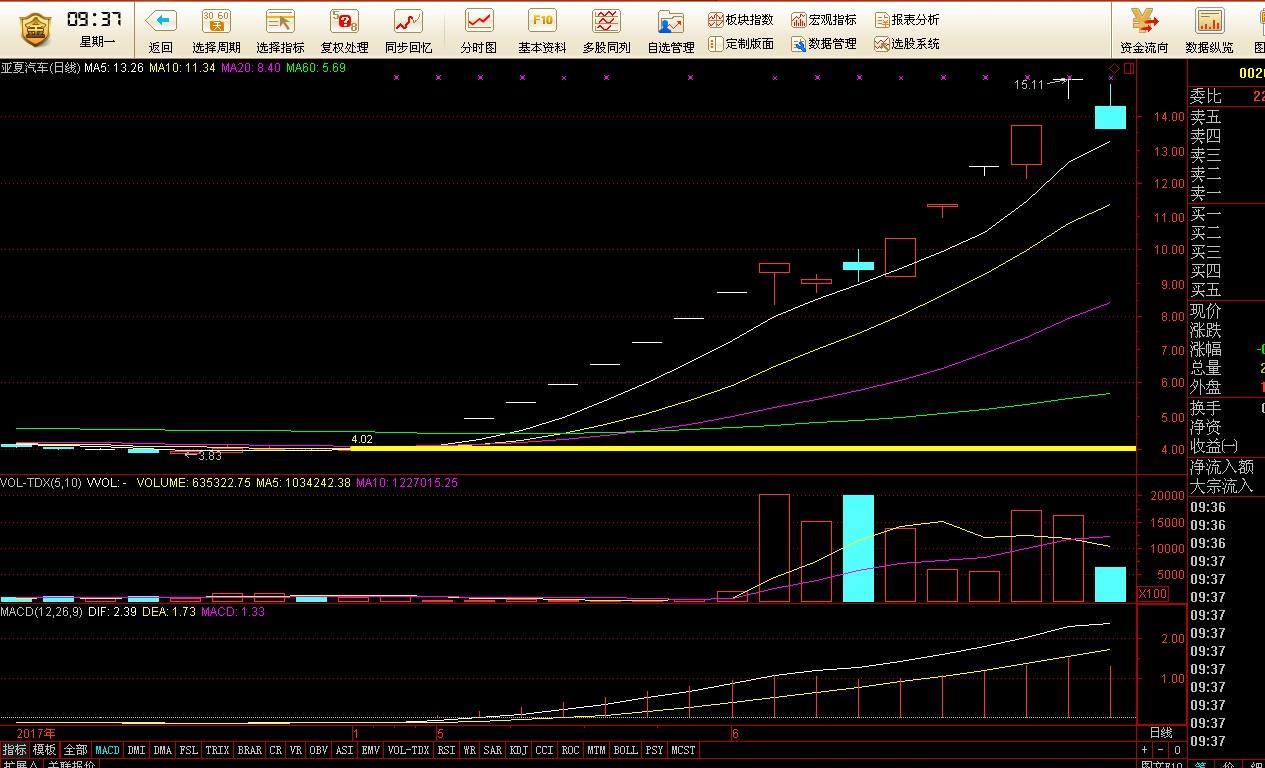Switch to the CCI indicator tab

tap(544, 750)
